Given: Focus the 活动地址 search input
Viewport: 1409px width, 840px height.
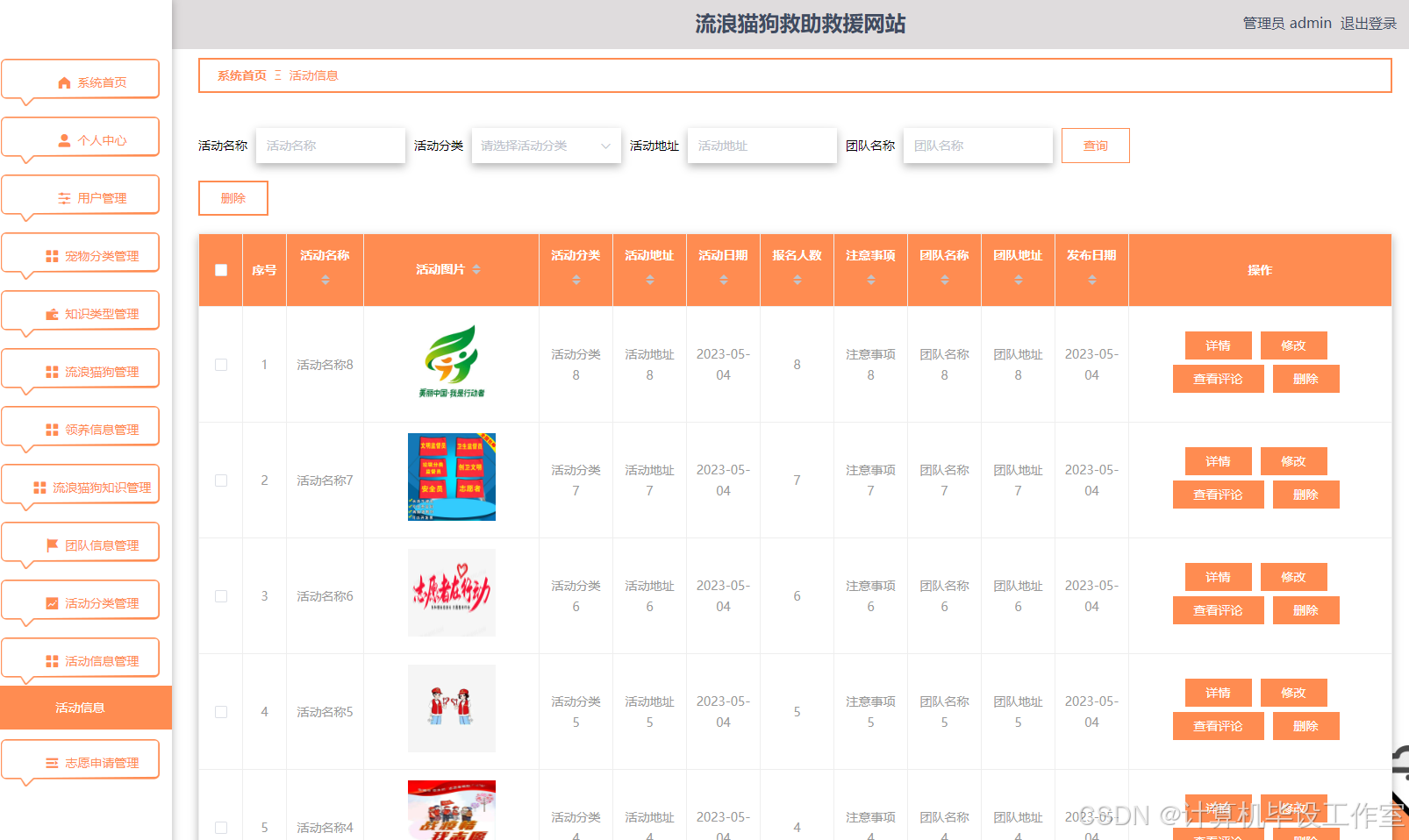Looking at the screenshot, I should (x=762, y=146).
